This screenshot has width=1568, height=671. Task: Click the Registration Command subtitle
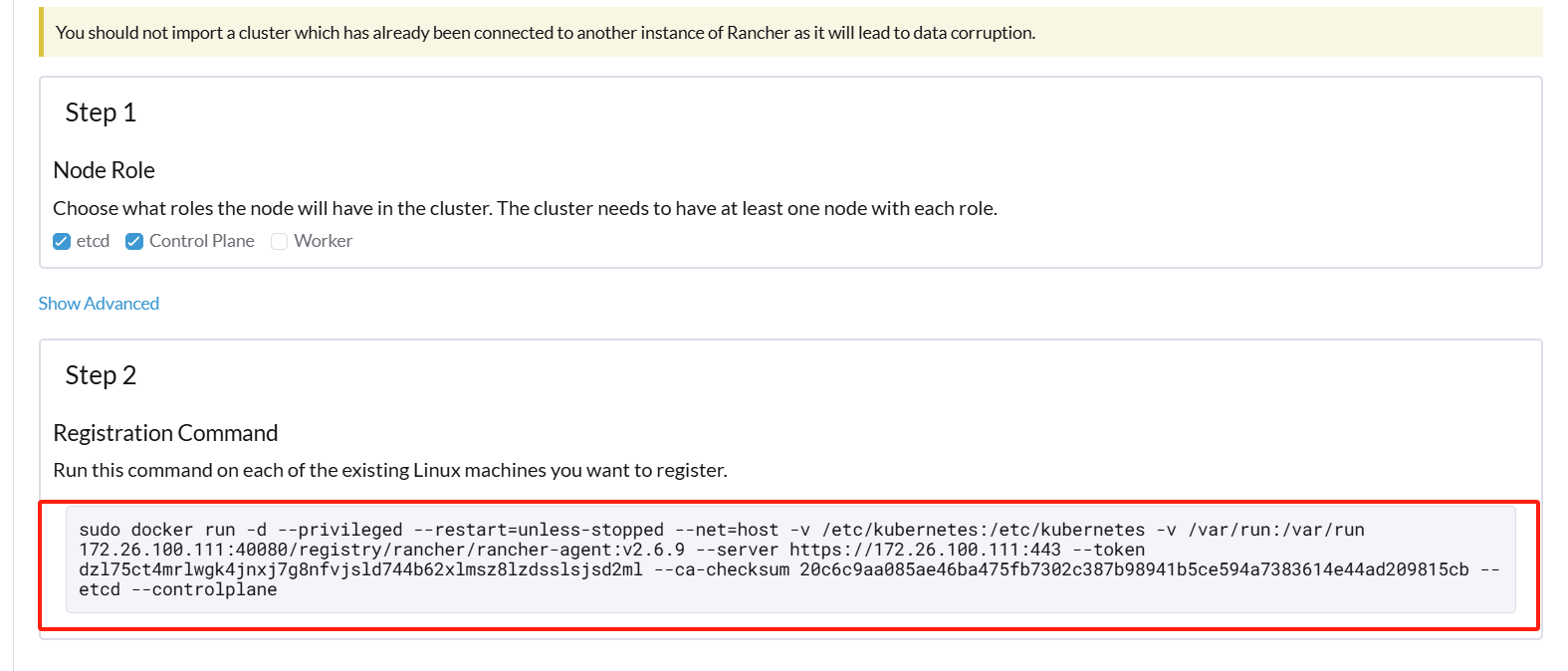point(165,433)
